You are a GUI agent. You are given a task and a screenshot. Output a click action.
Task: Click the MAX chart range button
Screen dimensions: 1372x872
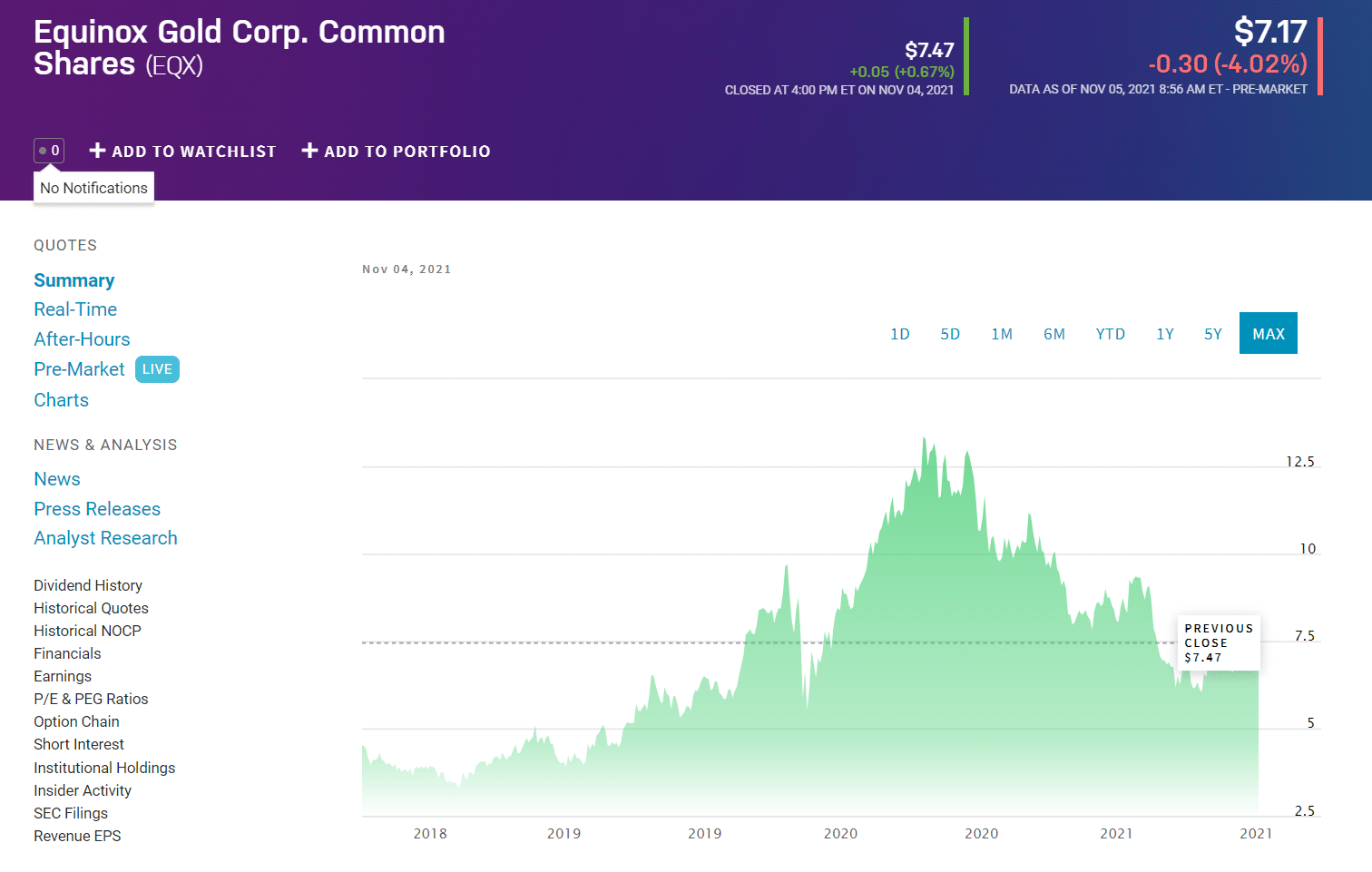tap(1269, 333)
